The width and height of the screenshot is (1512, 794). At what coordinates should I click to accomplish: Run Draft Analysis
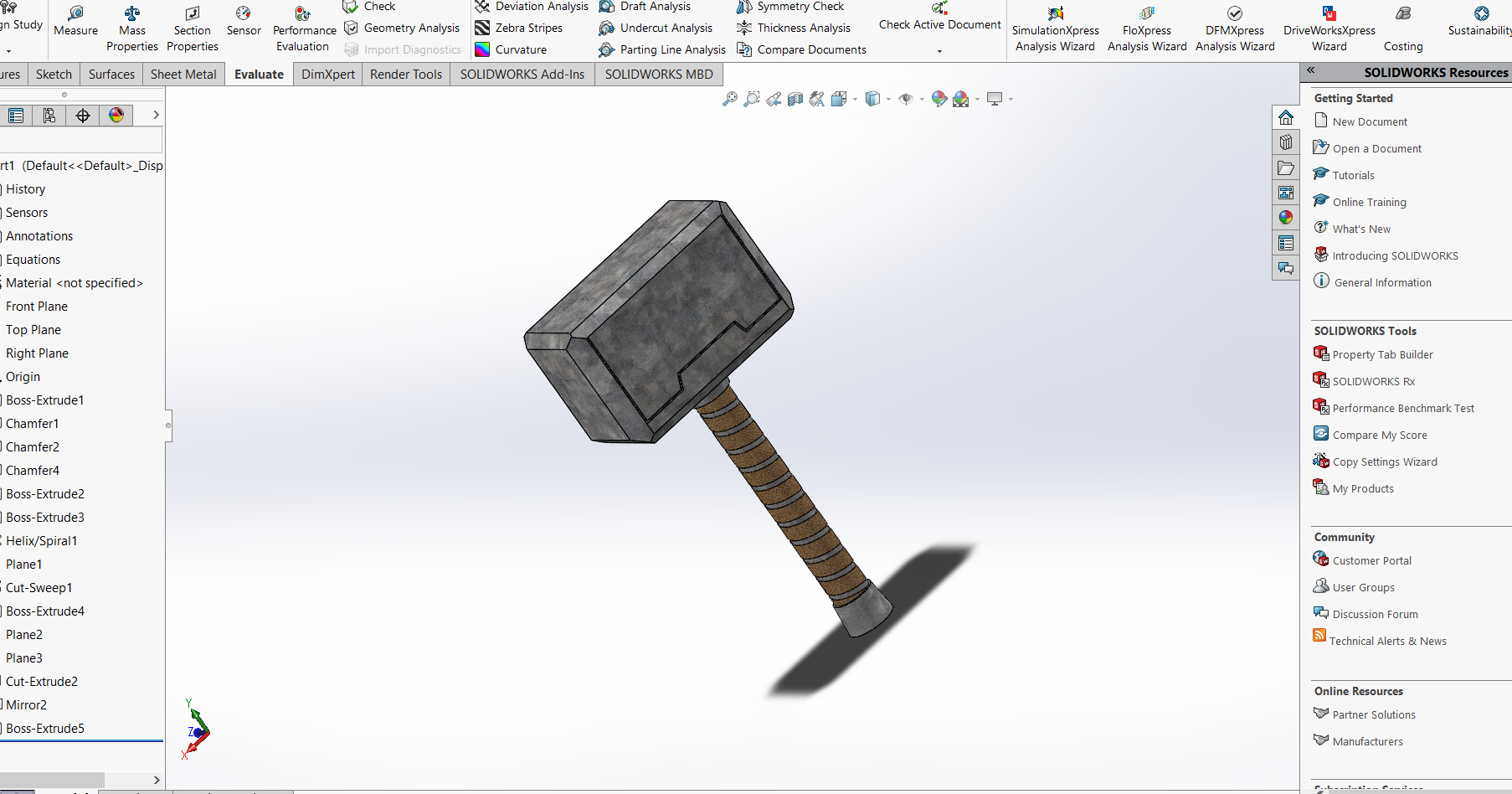coord(645,7)
